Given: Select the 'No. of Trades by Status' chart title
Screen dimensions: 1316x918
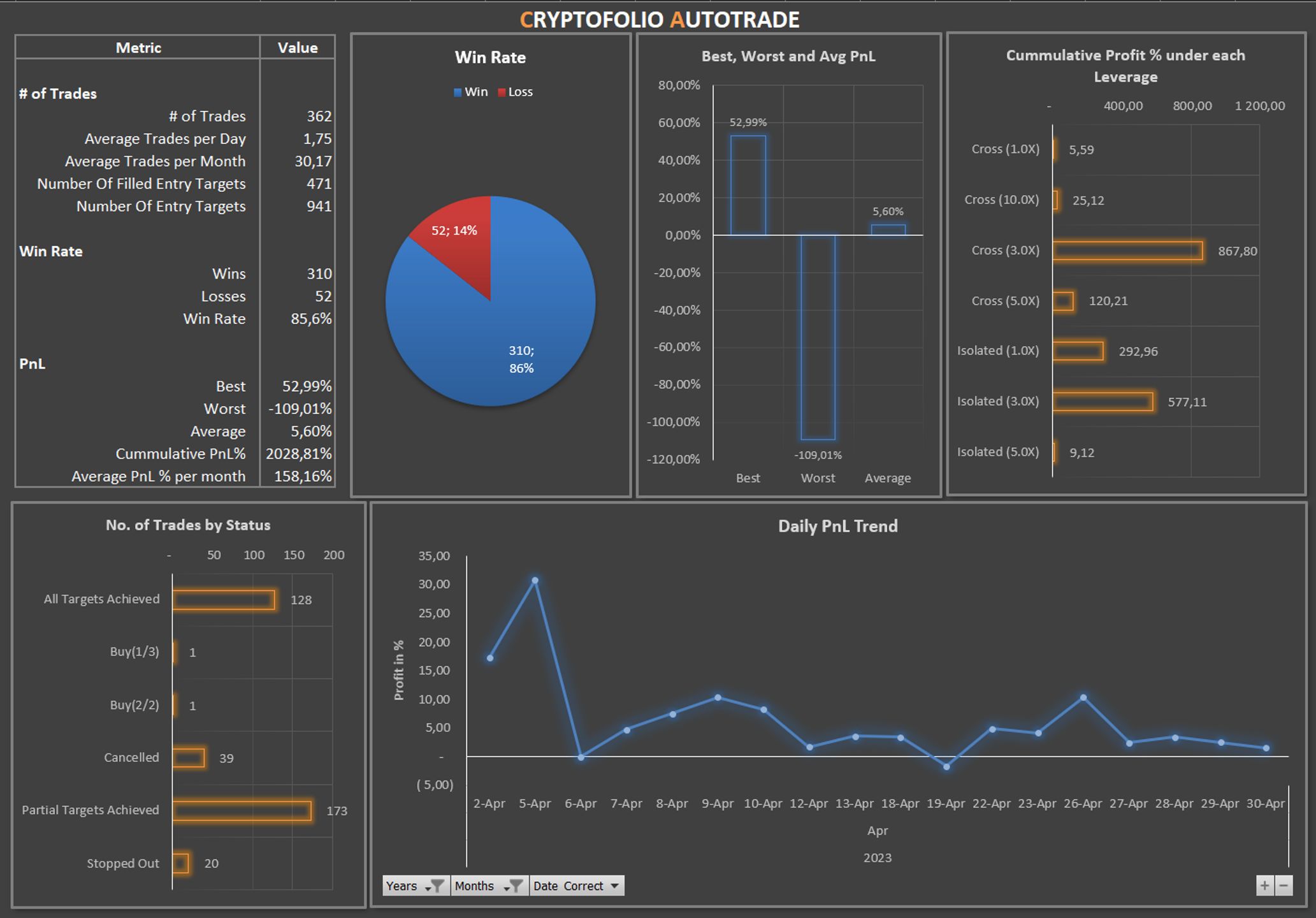Looking at the screenshot, I should 188,525.
